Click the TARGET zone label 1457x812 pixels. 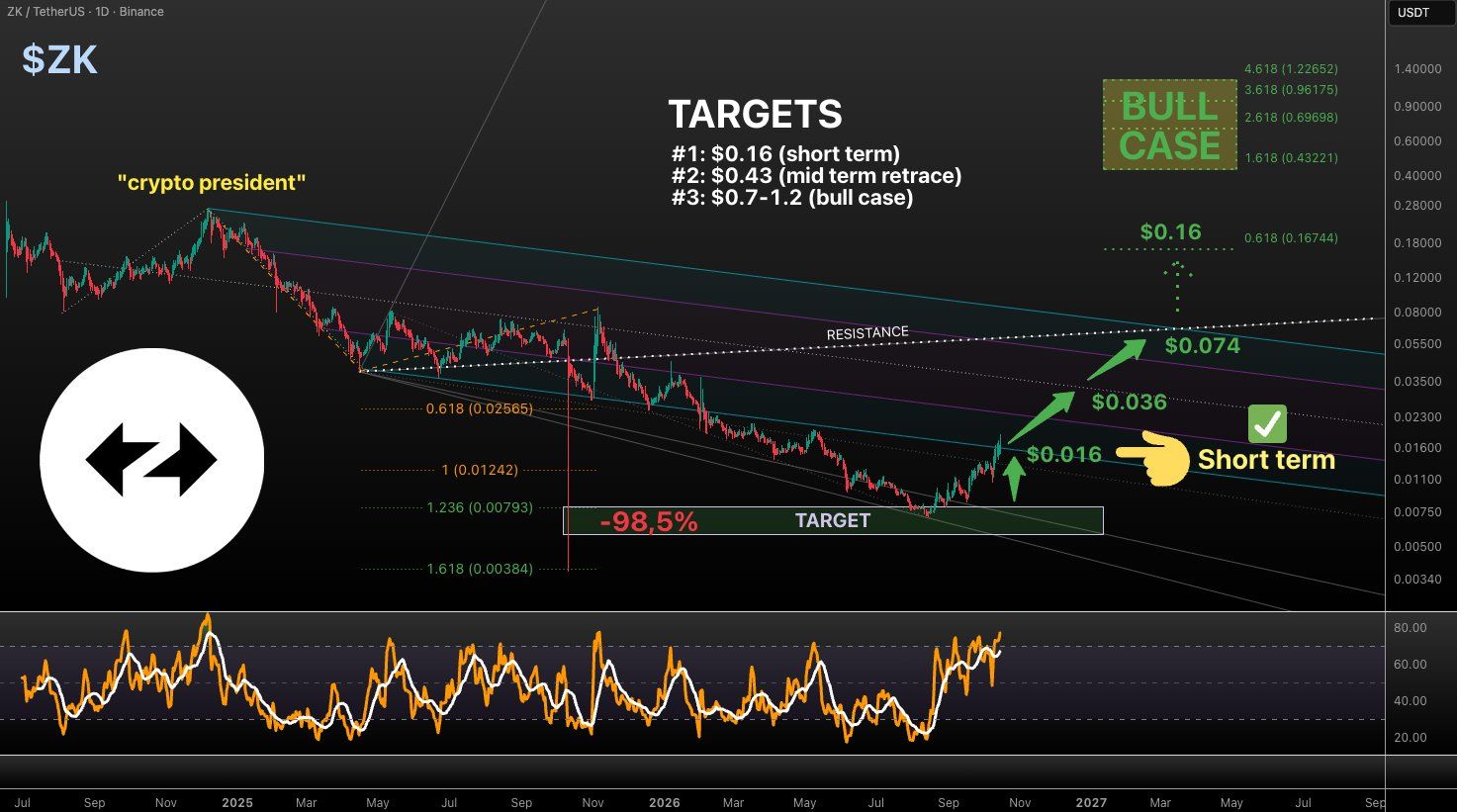click(833, 520)
